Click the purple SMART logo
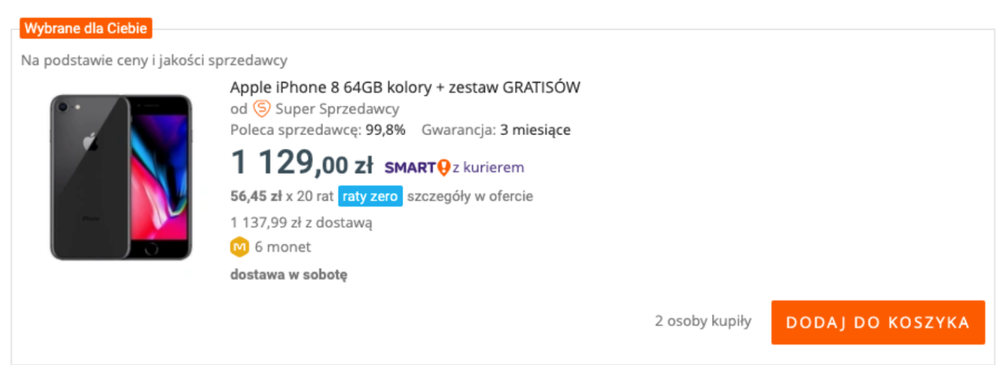 coord(410,168)
